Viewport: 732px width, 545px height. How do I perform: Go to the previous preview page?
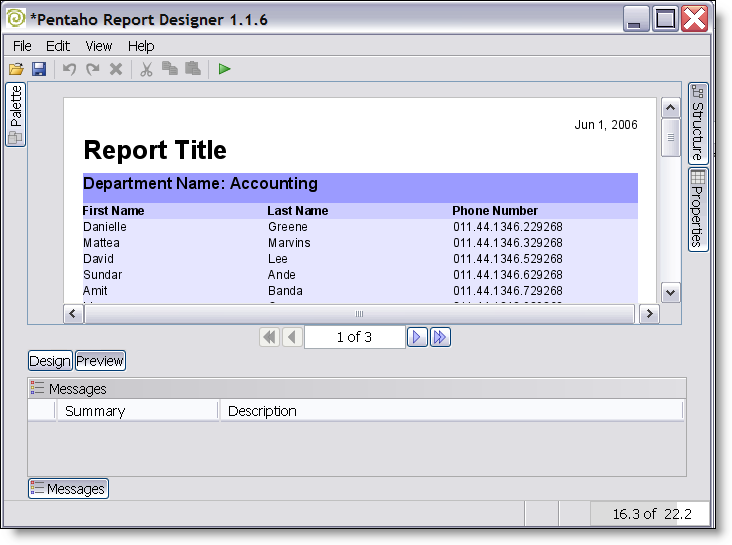pyautogui.click(x=292, y=337)
